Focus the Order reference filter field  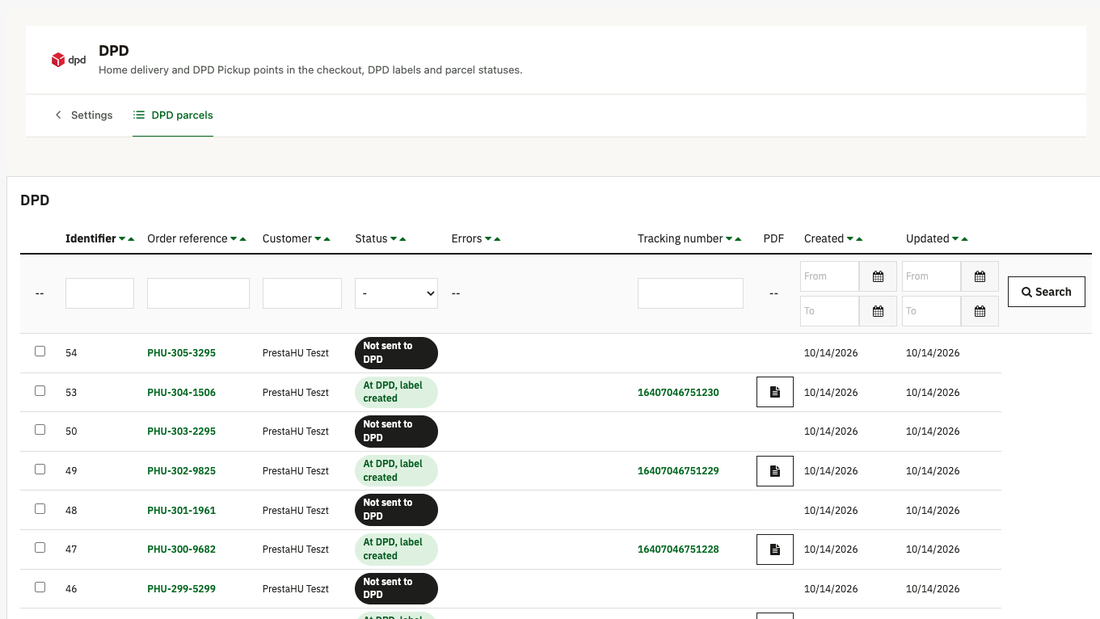click(x=198, y=293)
